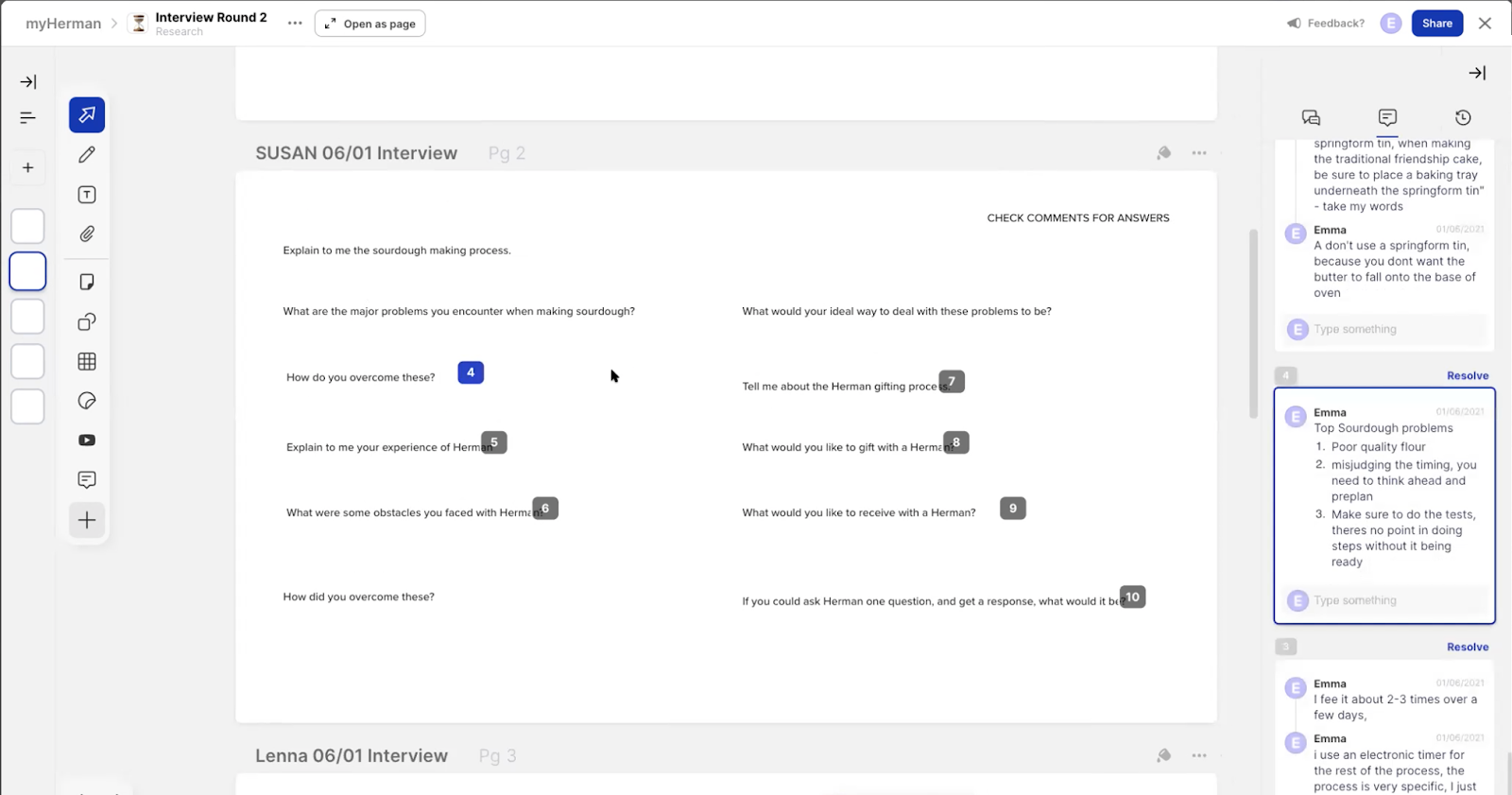Switch to the chat conversations tab
1512x795 pixels.
tap(1311, 118)
